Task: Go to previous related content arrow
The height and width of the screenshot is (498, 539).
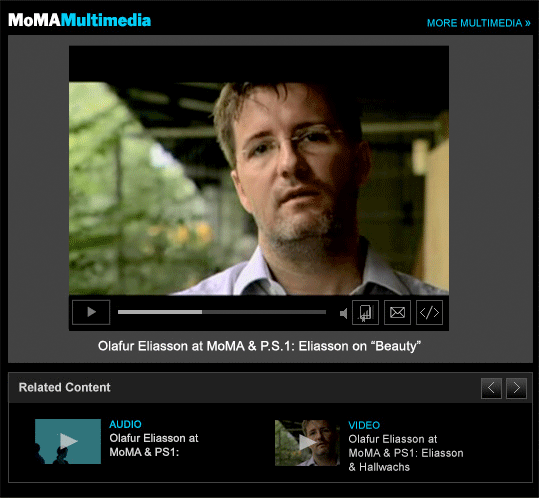Action: coord(491,388)
